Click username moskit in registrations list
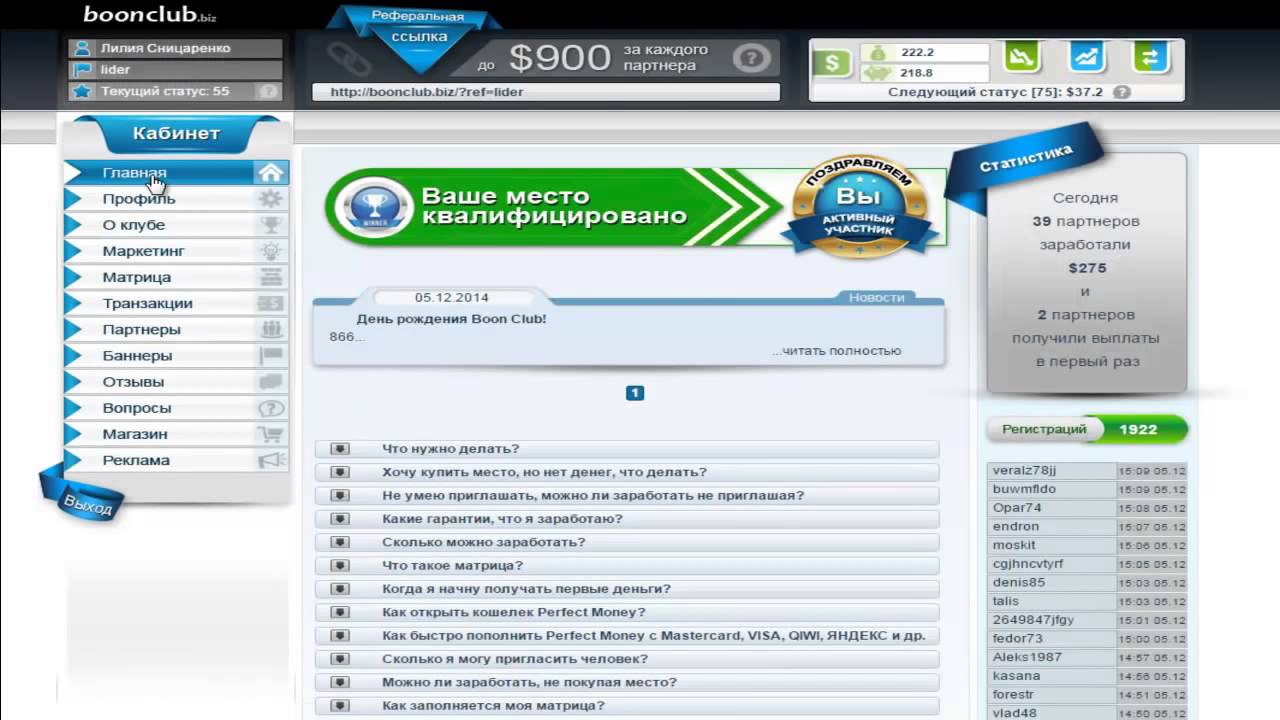This screenshot has height=720, width=1280. click(x=1014, y=545)
